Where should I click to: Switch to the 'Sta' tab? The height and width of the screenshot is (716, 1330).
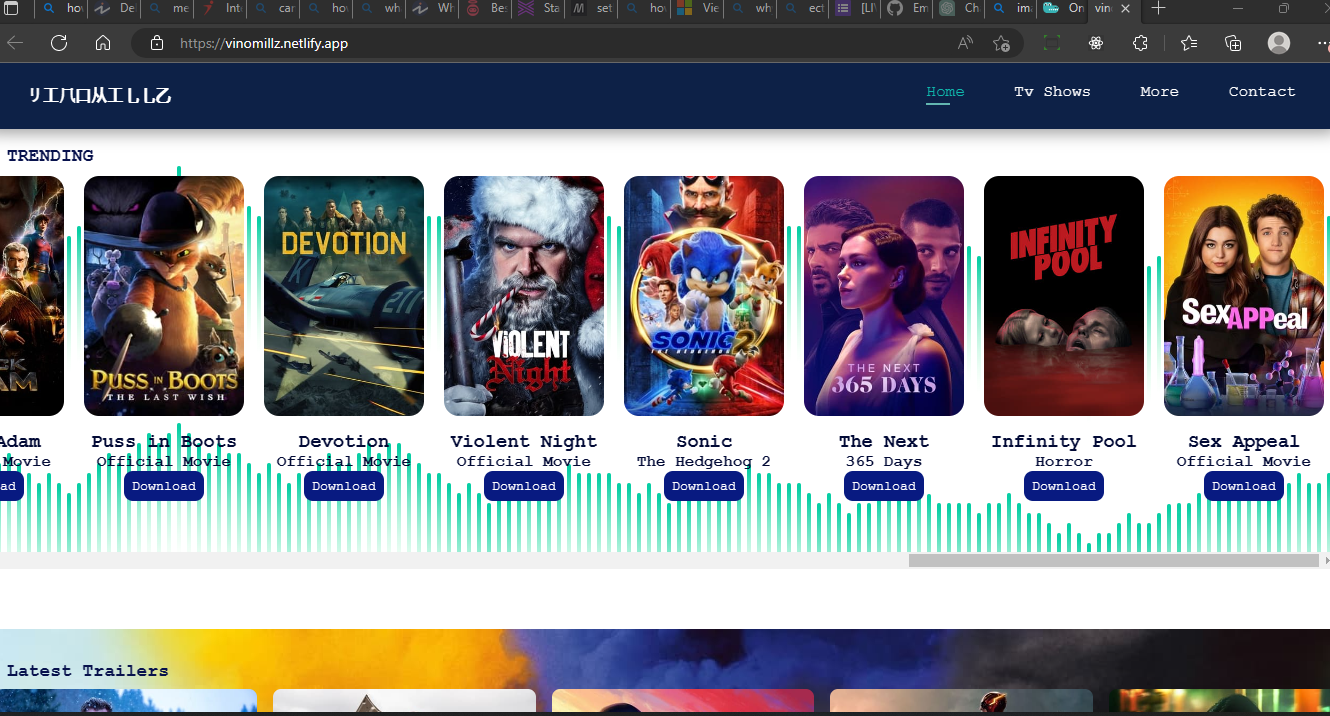[x=540, y=8]
